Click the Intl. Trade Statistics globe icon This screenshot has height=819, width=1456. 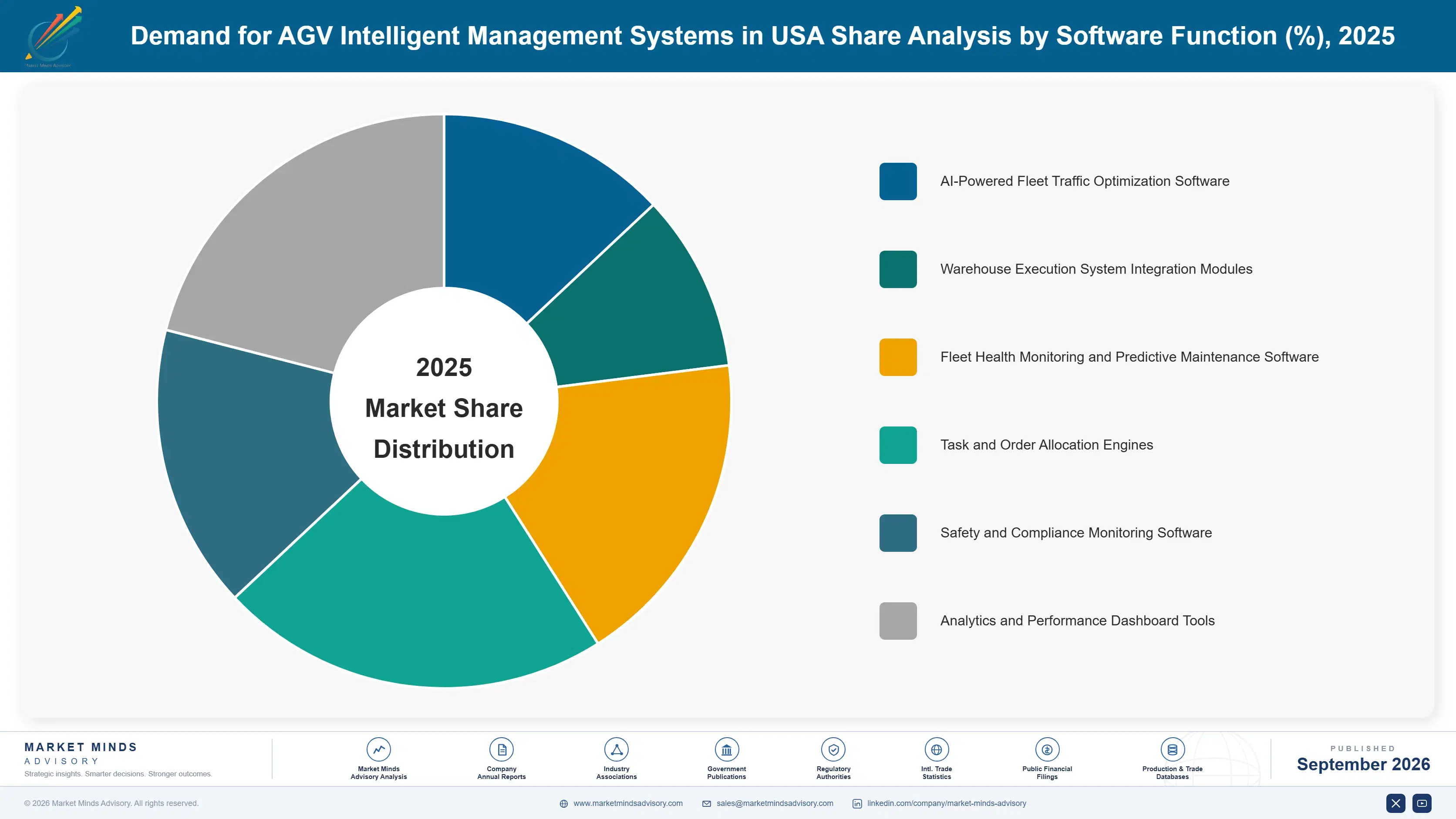[x=937, y=749]
